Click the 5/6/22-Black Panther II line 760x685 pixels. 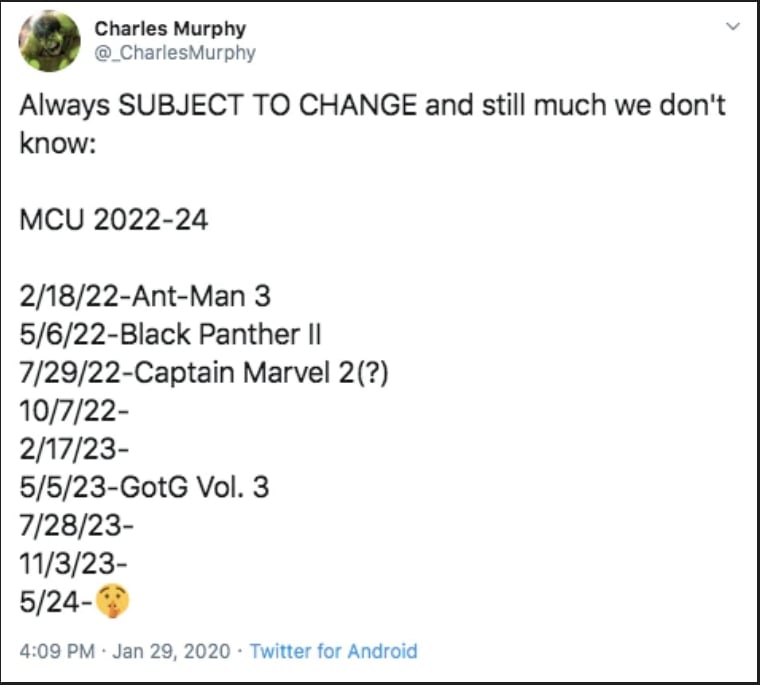[170, 335]
